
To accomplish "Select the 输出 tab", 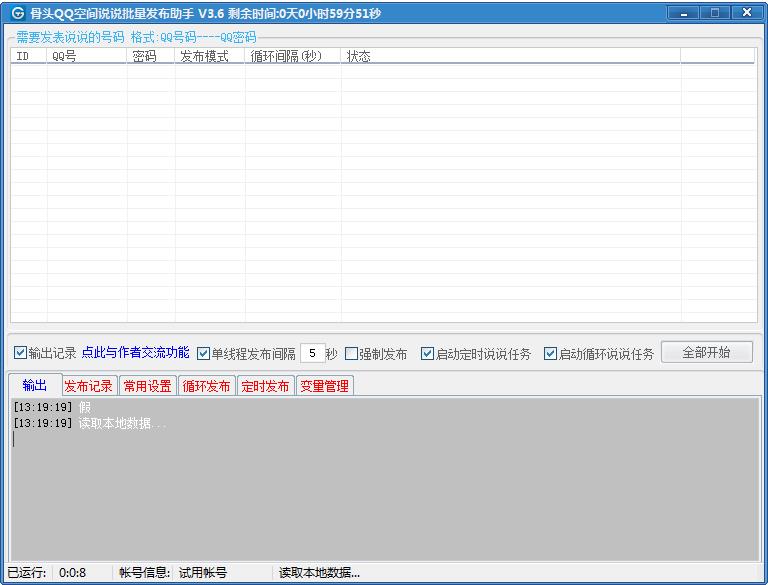I will pyautogui.click(x=34, y=385).
